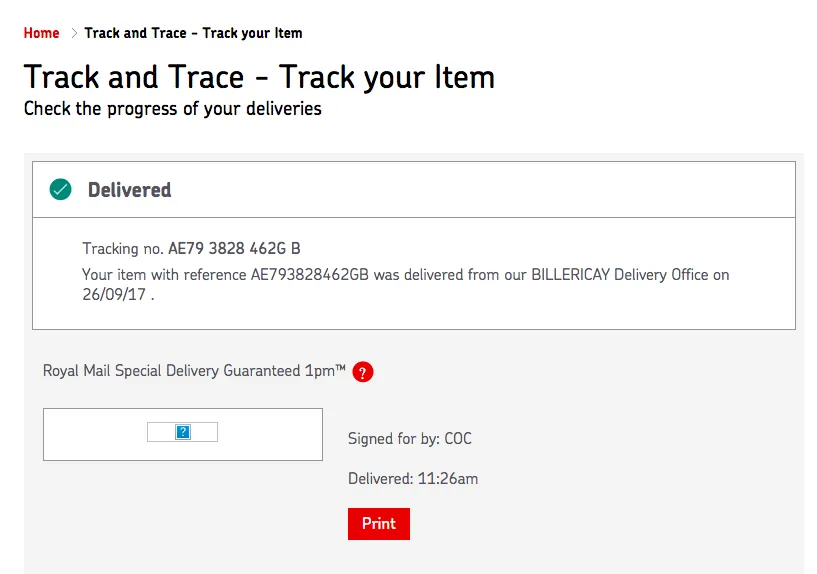The height and width of the screenshot is (574, 817).
Task: Click the breadcrumb chevron separator after Home
Action: (x=73, y=33)
